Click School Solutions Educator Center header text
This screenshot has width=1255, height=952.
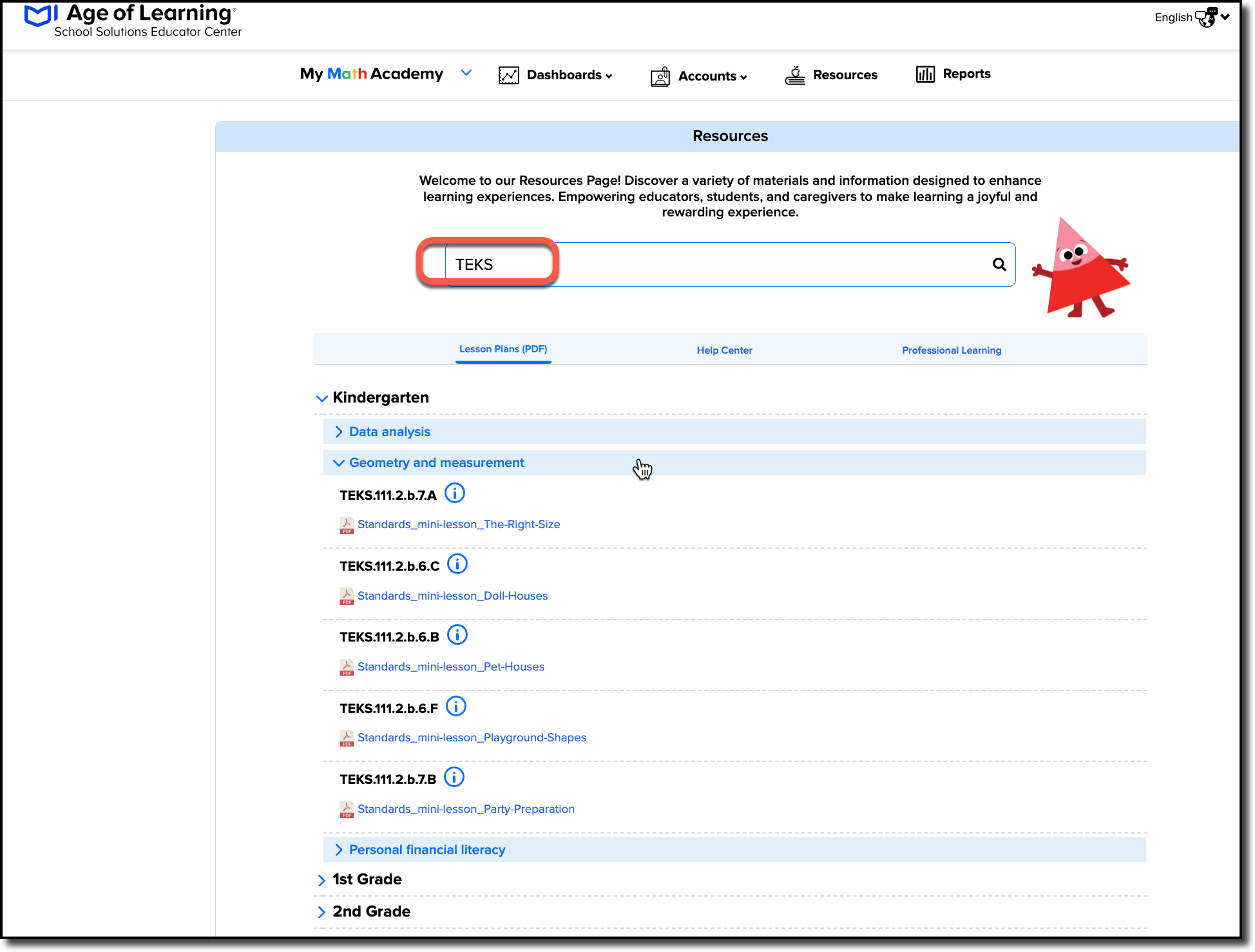pyautogui.click(x=148, y=32)
